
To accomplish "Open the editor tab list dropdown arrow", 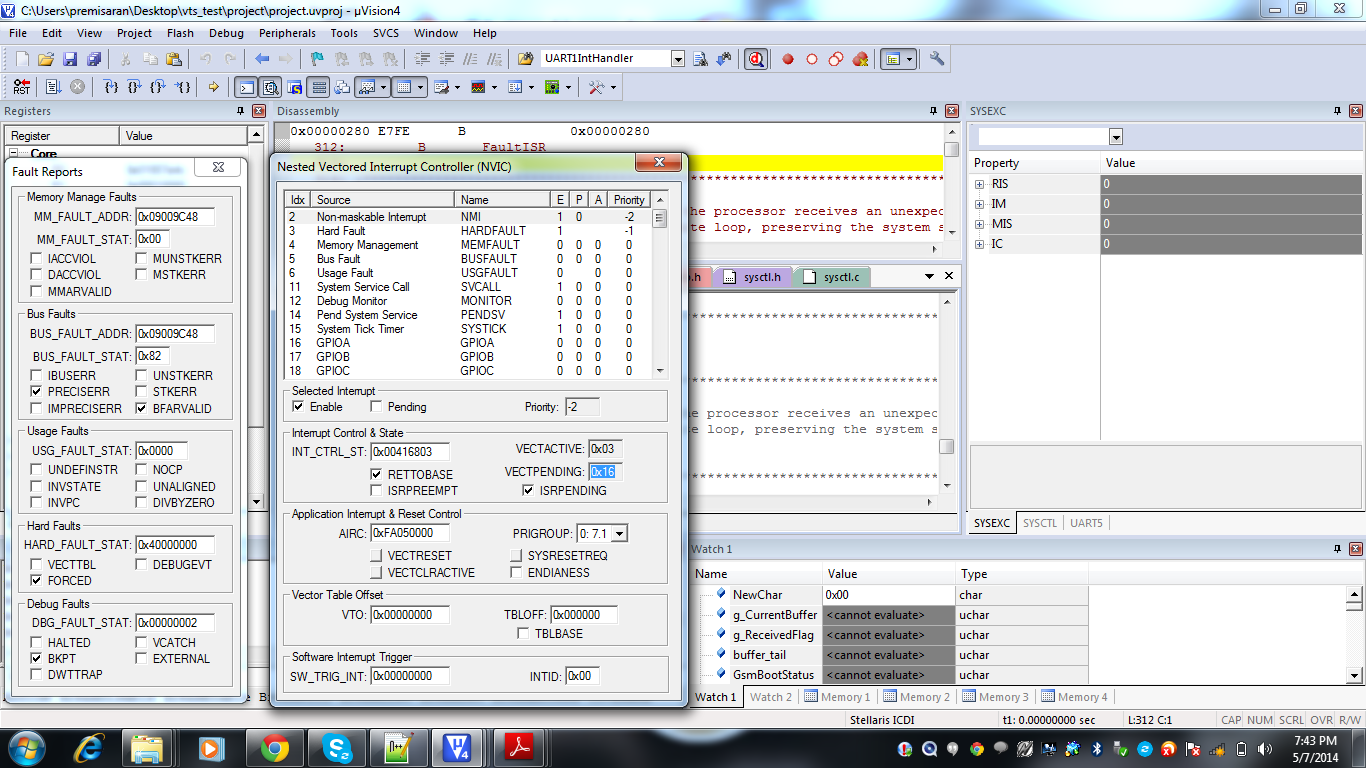I will (929, 277).
